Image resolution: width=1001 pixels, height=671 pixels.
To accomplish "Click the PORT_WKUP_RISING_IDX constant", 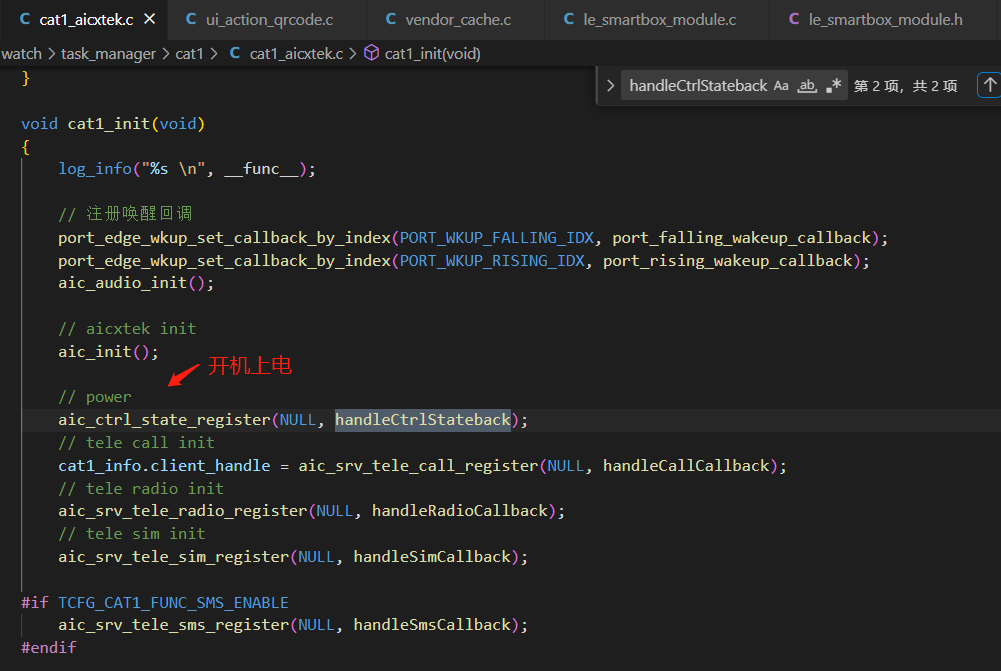I will point(492,260).
